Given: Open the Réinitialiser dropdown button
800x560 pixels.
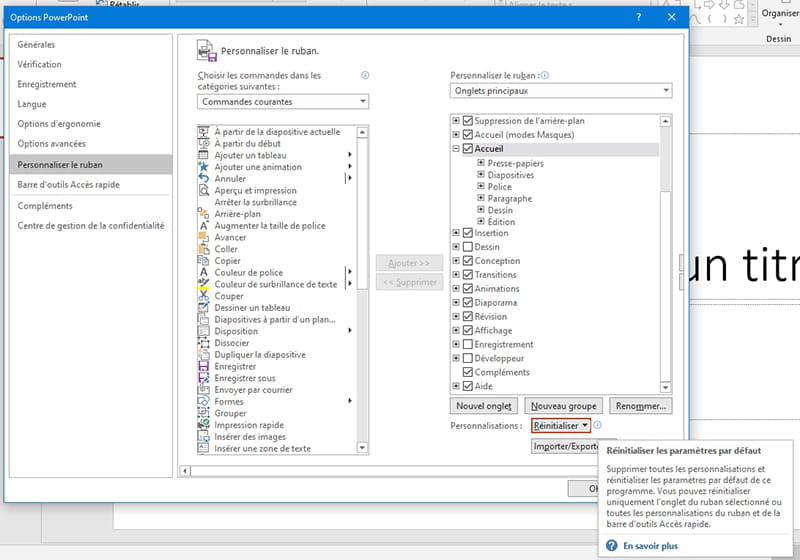Looking at the screenshot, I should (561, 425).
